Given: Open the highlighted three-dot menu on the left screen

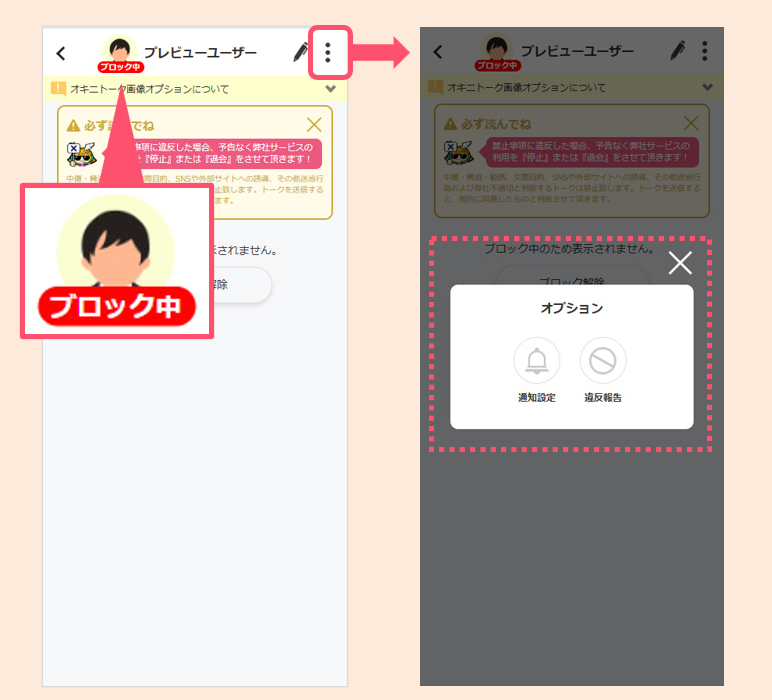Looking at the screenshot, I should point(328,53).
